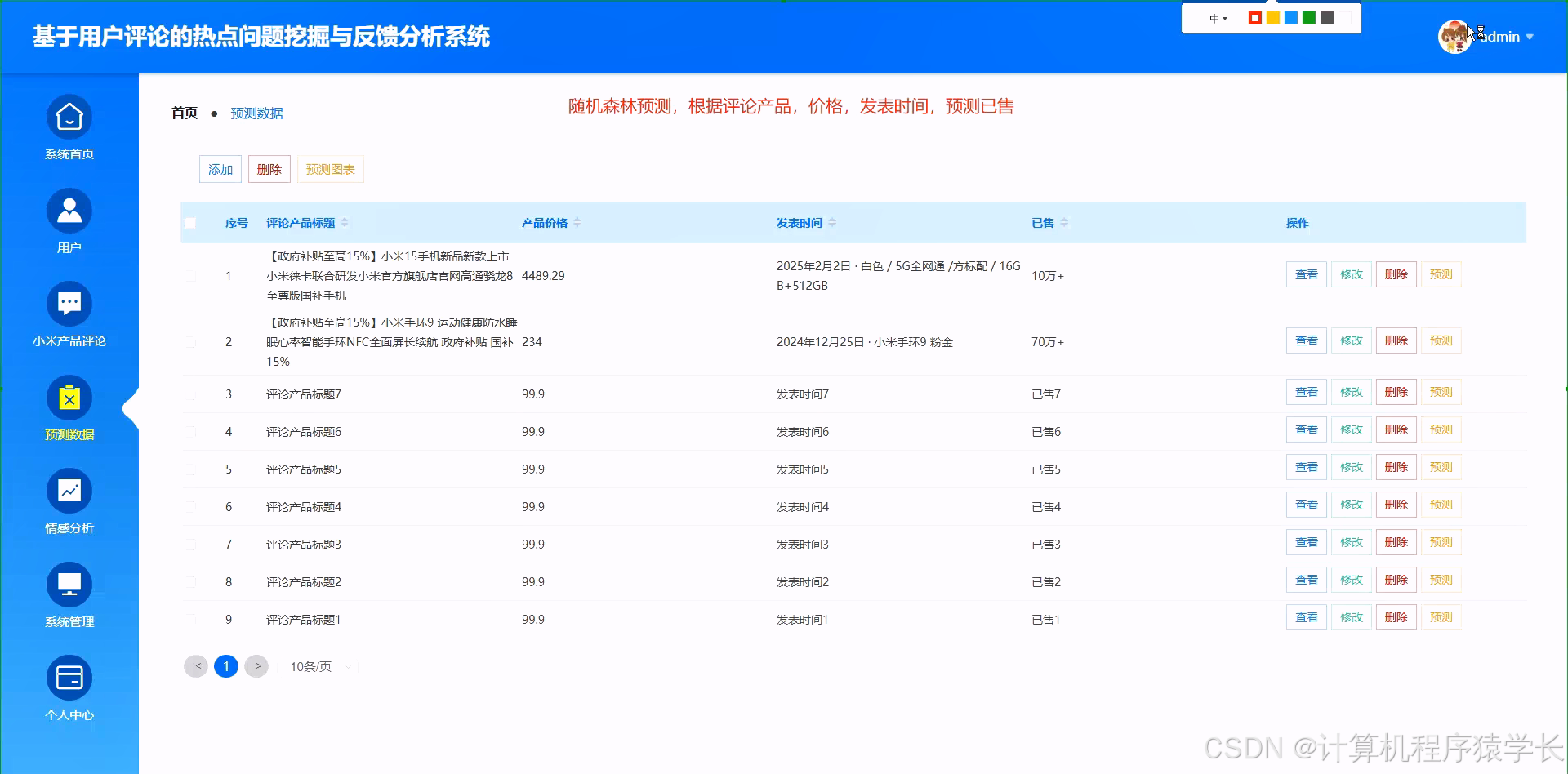This screenshot has height=774, width=1568.
Task: Open the 中 language selector dropdown
Action: pyautogui.click(x=1217, y=17)
